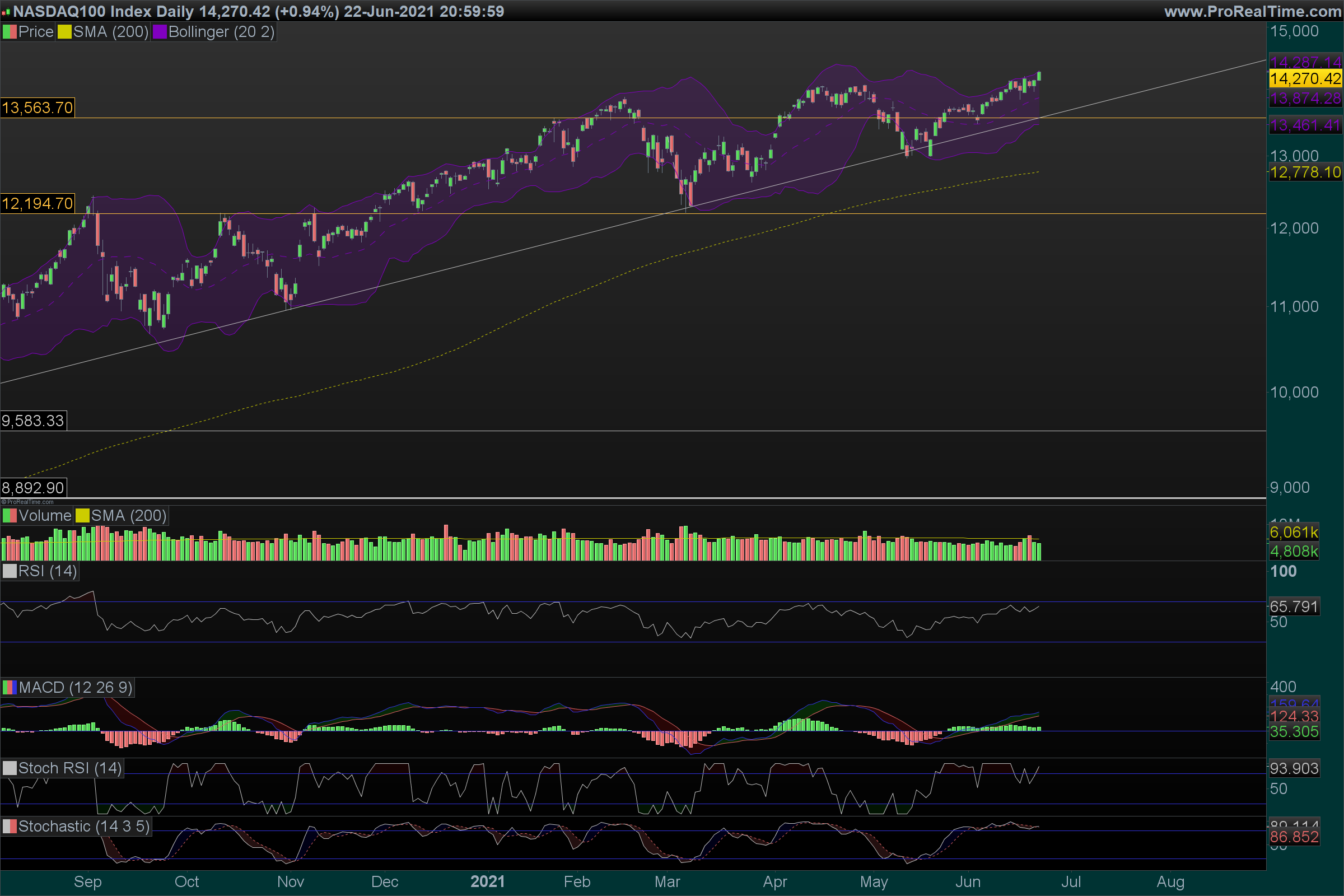This screenshot has width=1344, height=896.
Task: Click the NASDAQ100 Index Daily title text
Action: pyautogui.click(x=103, y=11)
